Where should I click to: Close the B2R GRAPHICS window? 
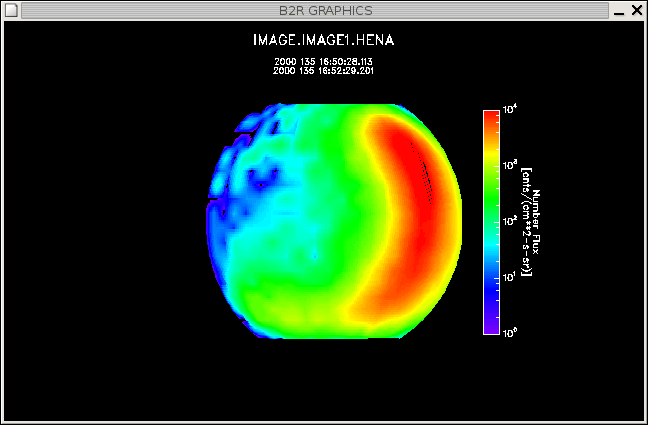click(637, 10)
